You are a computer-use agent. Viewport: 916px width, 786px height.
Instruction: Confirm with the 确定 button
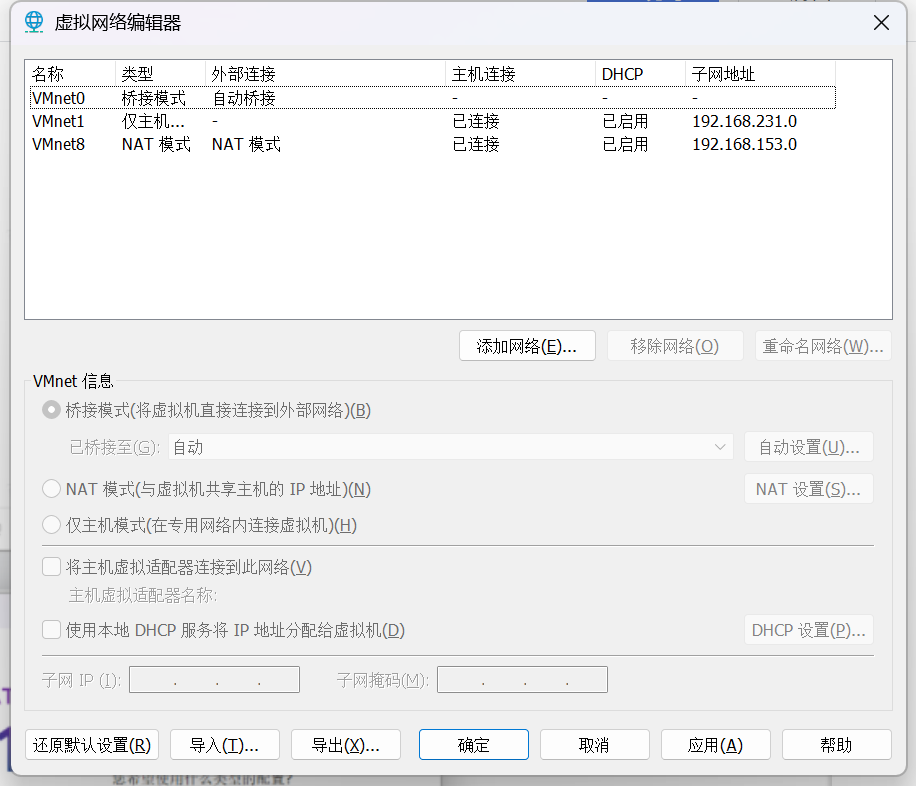click(x=474, y=745)
